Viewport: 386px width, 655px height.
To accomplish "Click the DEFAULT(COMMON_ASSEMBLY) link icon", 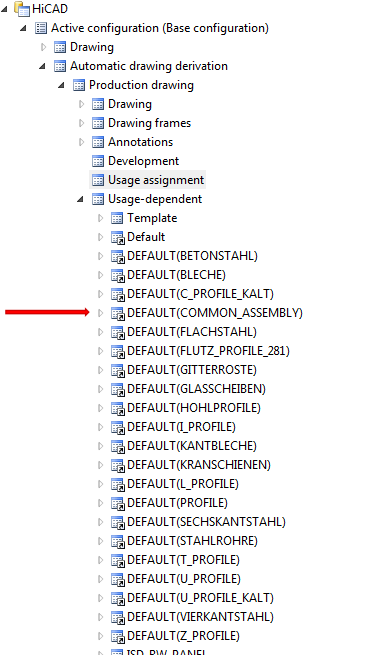I will click(118, 314).
